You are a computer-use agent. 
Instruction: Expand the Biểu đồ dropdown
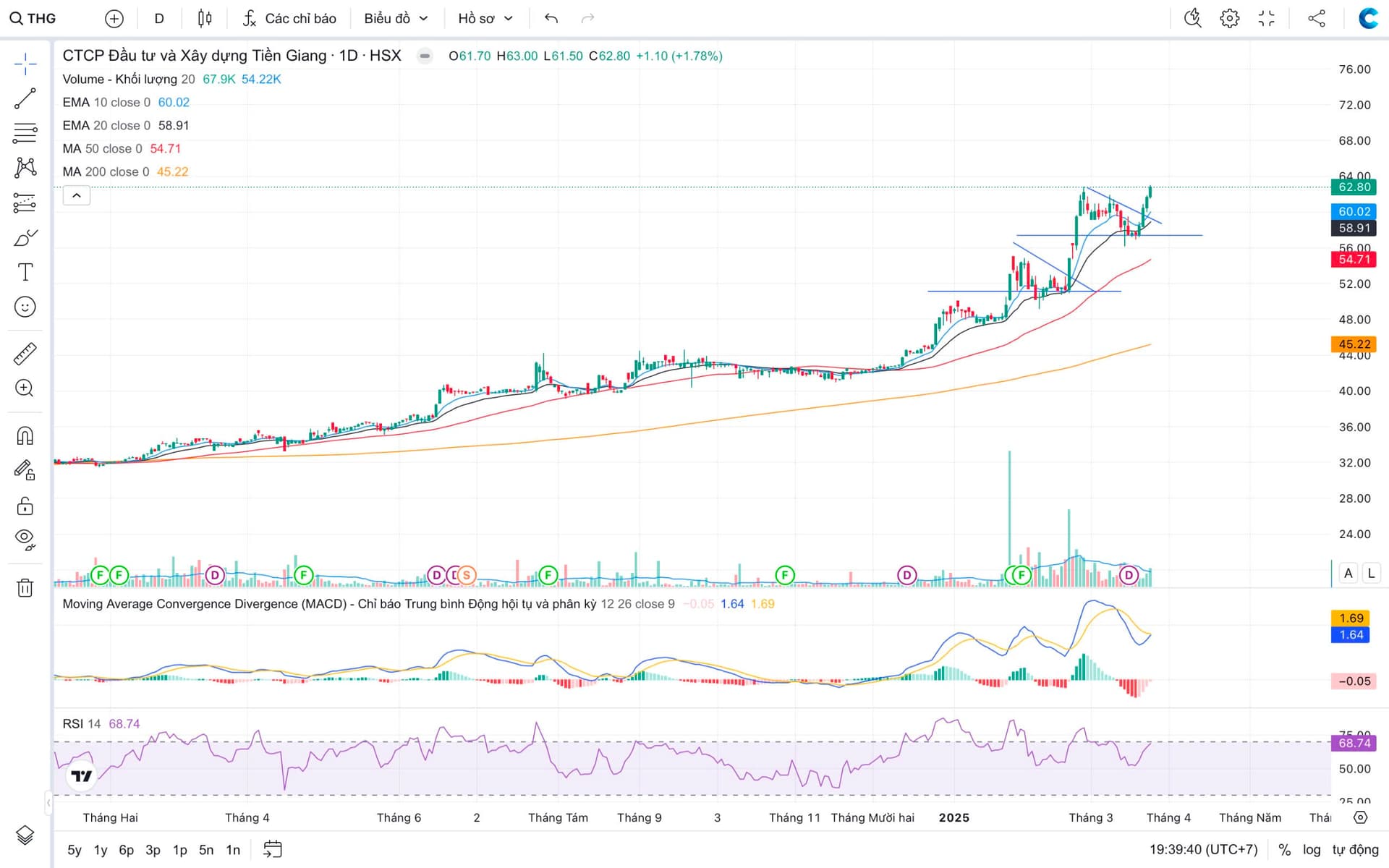pos(396,18)
